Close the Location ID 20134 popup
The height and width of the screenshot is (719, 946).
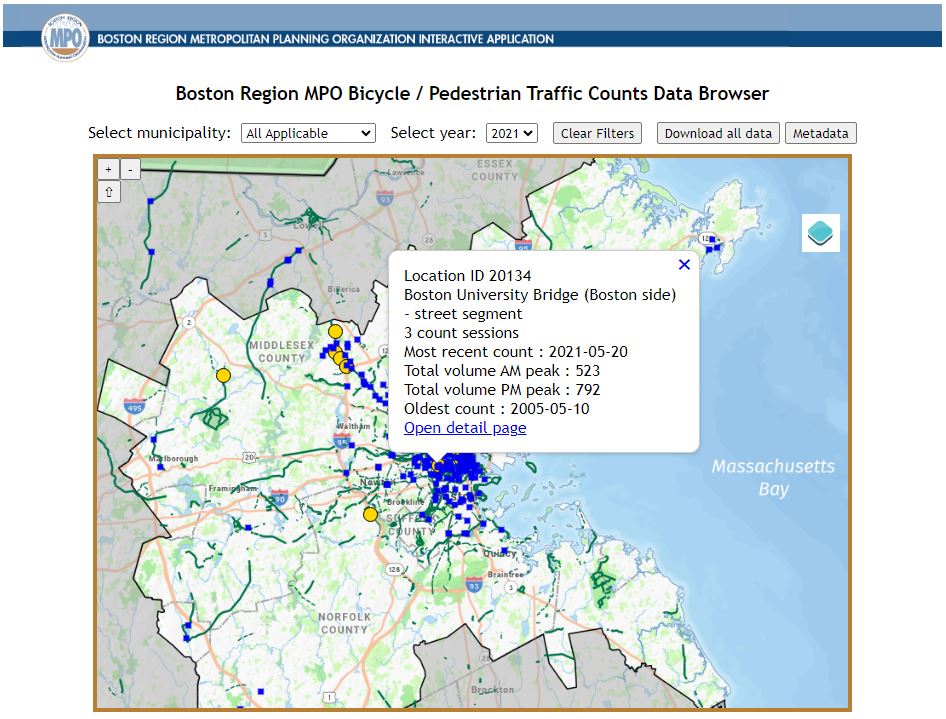click(x=684, y=264)
